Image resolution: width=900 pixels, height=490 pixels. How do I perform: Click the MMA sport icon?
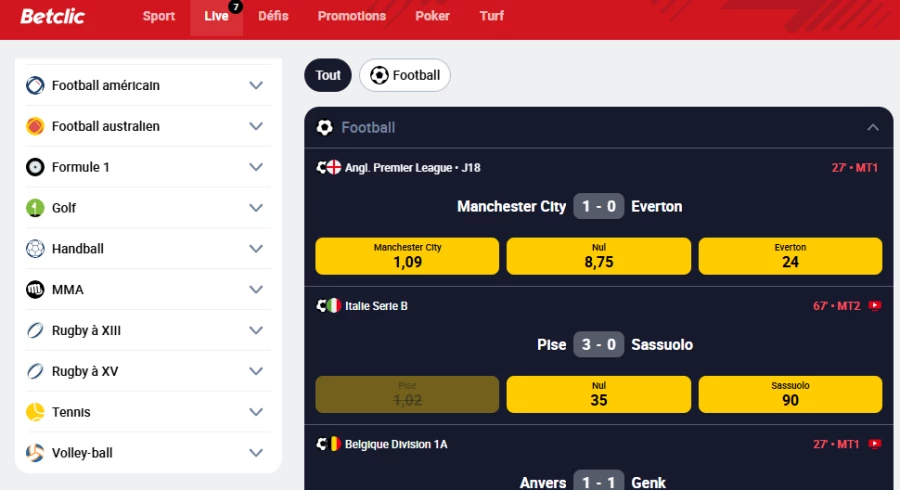(35, 290)
